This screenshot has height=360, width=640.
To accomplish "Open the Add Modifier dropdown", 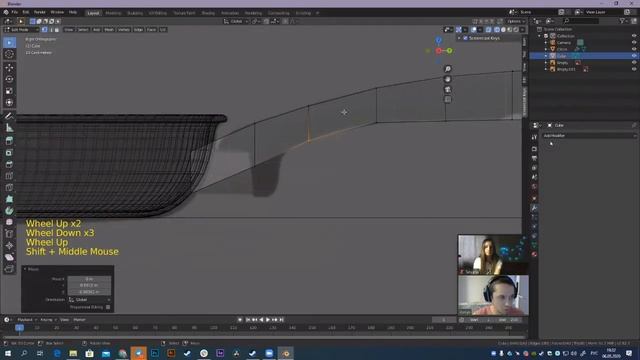I will point(589,136).
